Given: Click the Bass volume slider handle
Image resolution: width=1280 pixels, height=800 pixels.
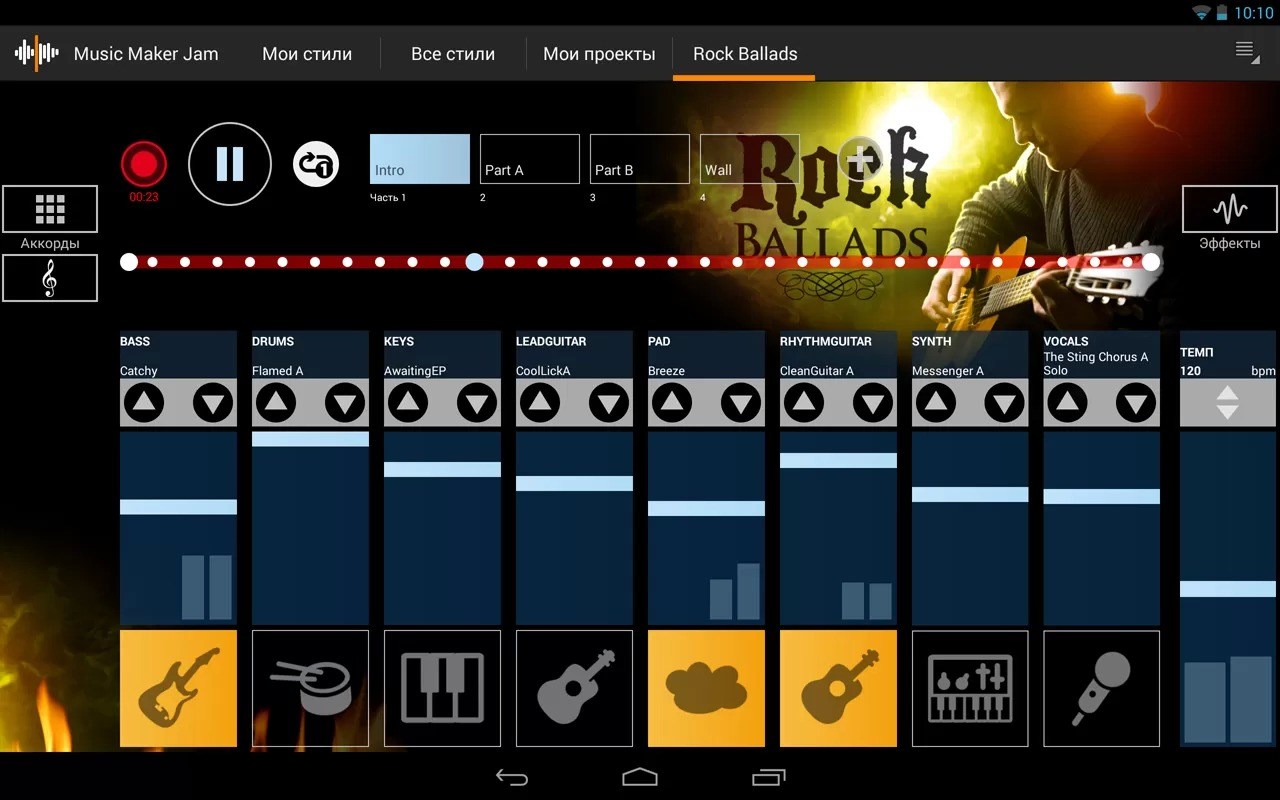Looking at the screenshot, I should click(x=178, y=507).
